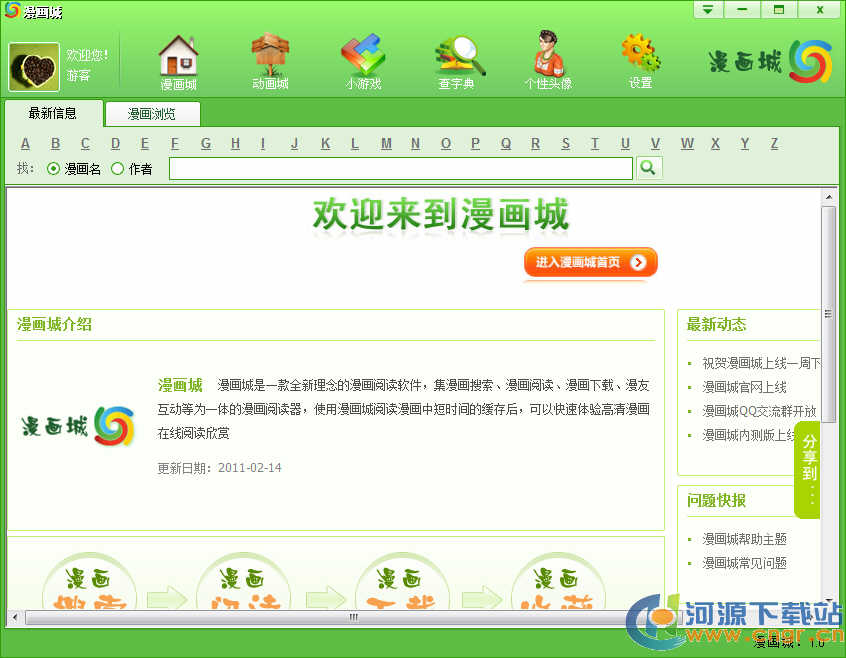Viewport: 846px width, 658px height.
Task: Open the 设置 gear icon
Action: [640, 61]
